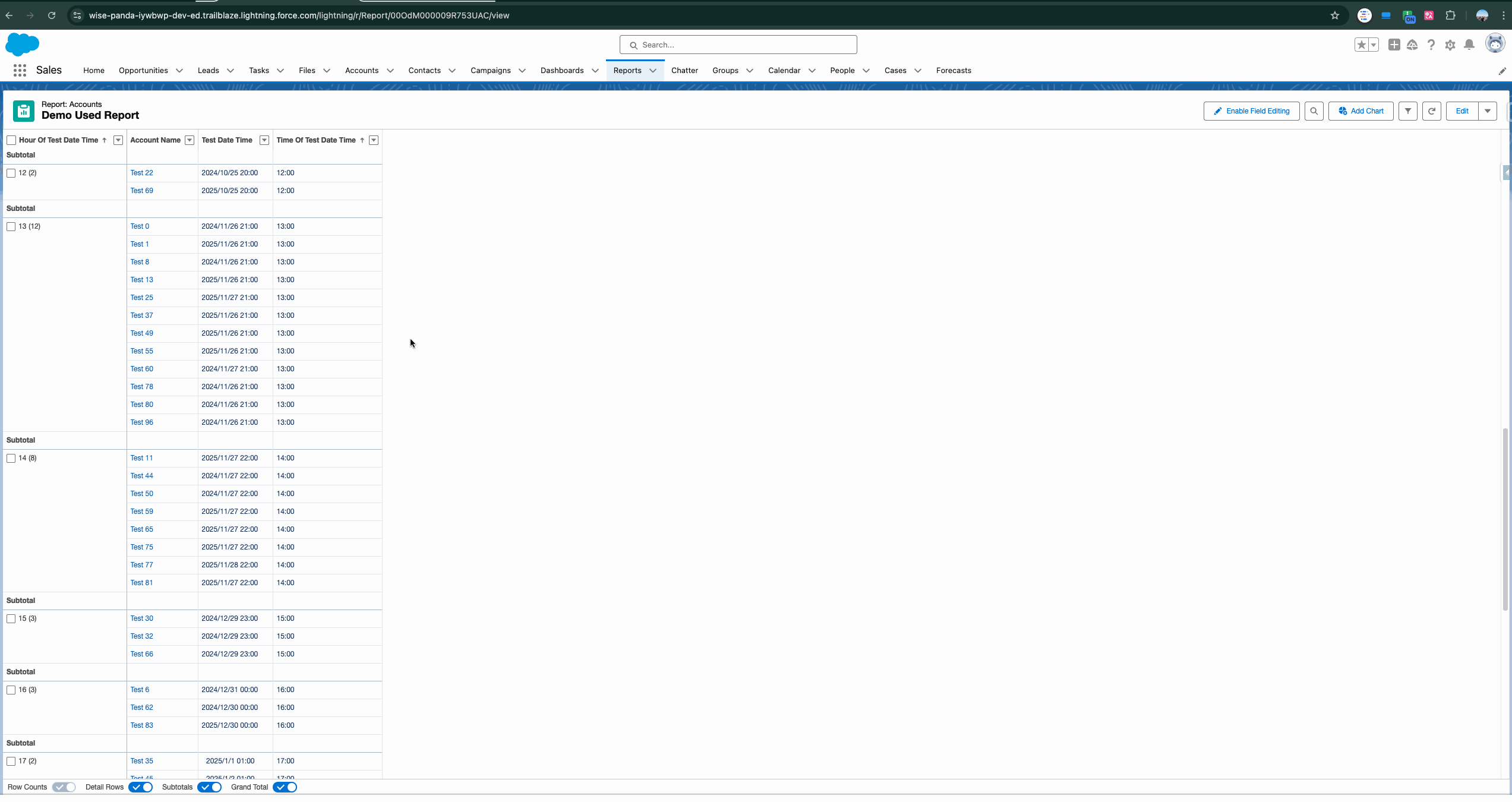
Task: Click the global create plus icon
Action: (x=1394, y=45)
